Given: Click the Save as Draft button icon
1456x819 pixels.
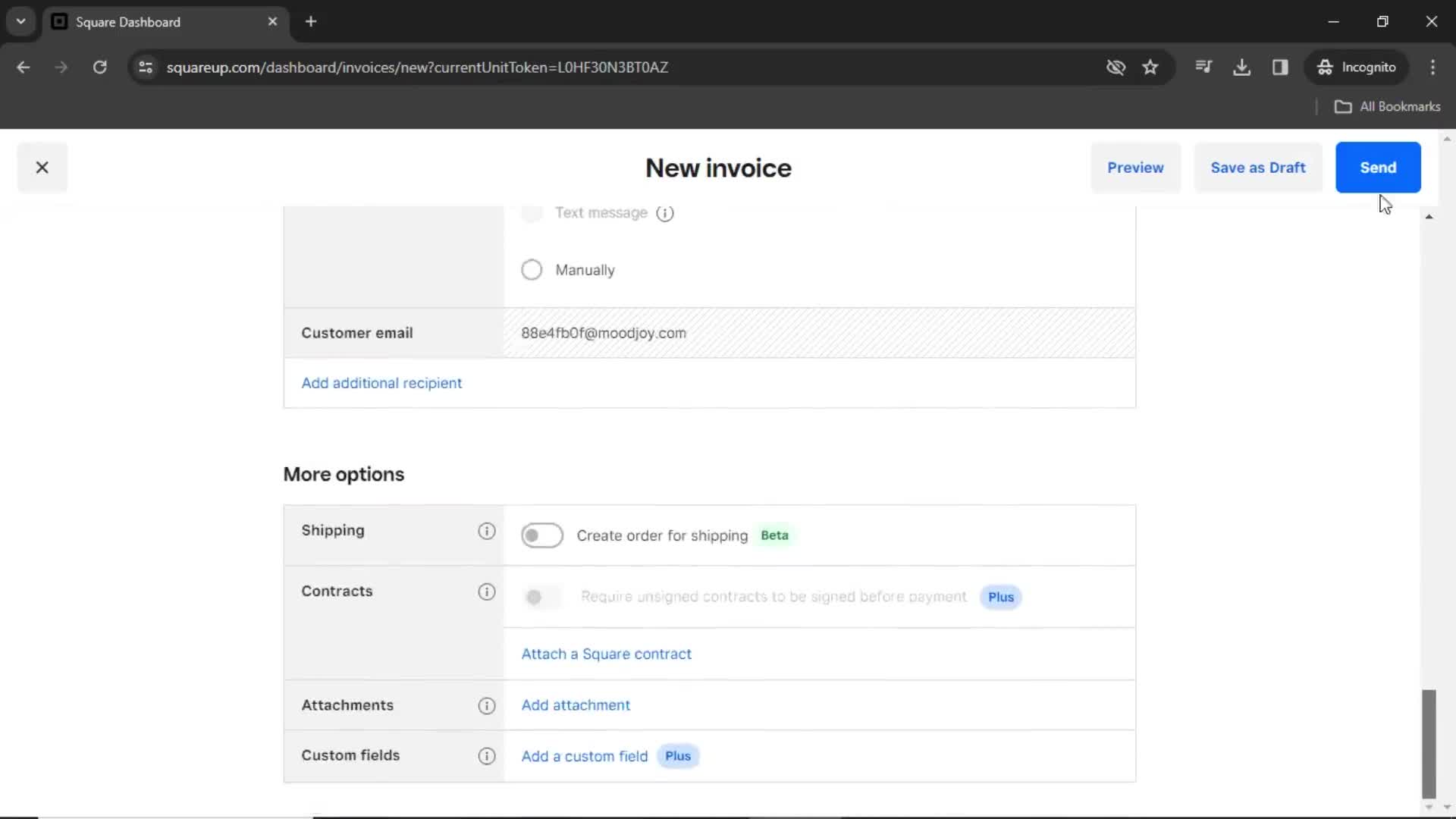Looking at the screenshot, I should (1258, 167).
